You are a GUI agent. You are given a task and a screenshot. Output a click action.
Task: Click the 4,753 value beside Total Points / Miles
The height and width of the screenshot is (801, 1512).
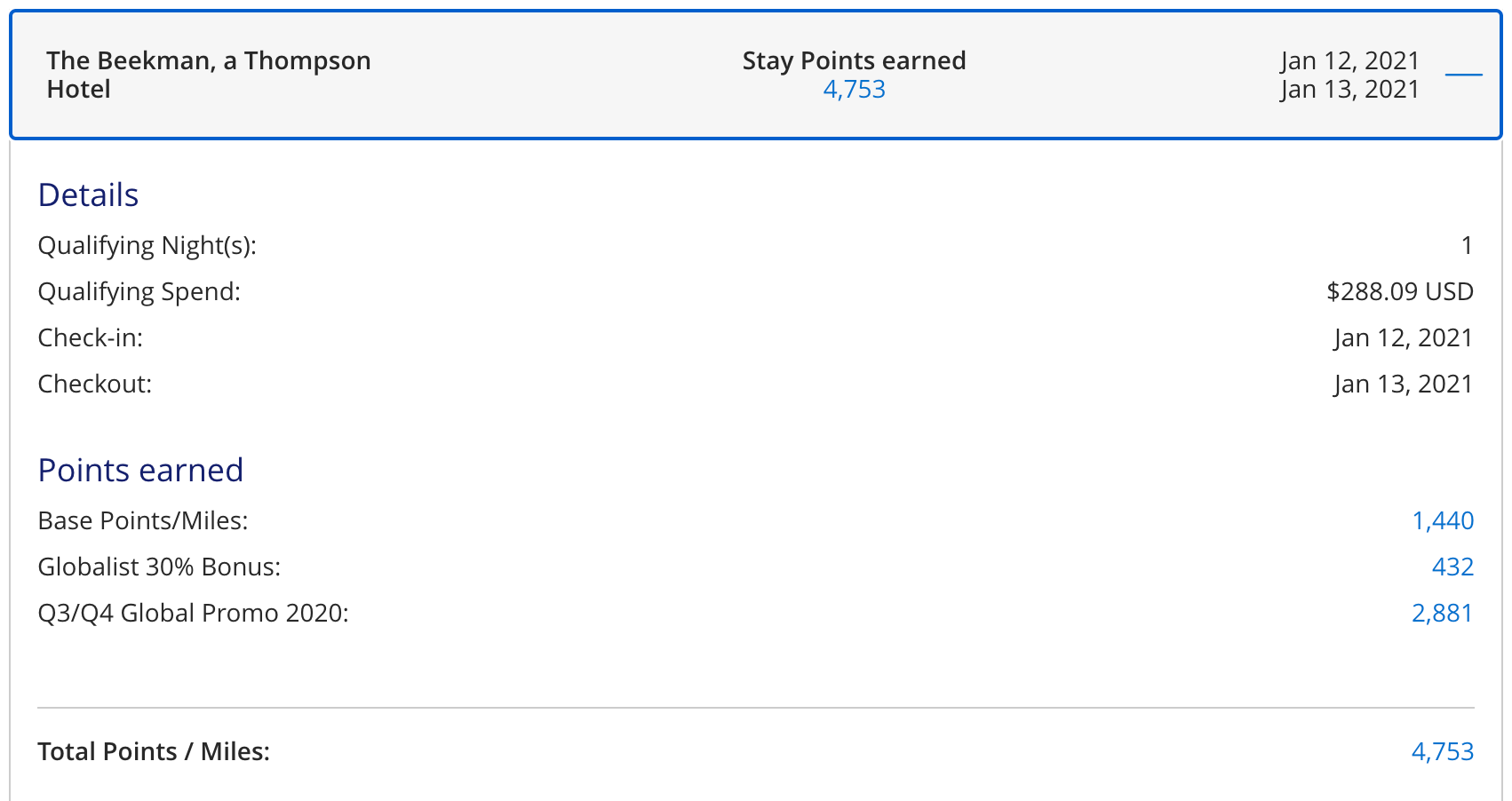pos(1442,751)
